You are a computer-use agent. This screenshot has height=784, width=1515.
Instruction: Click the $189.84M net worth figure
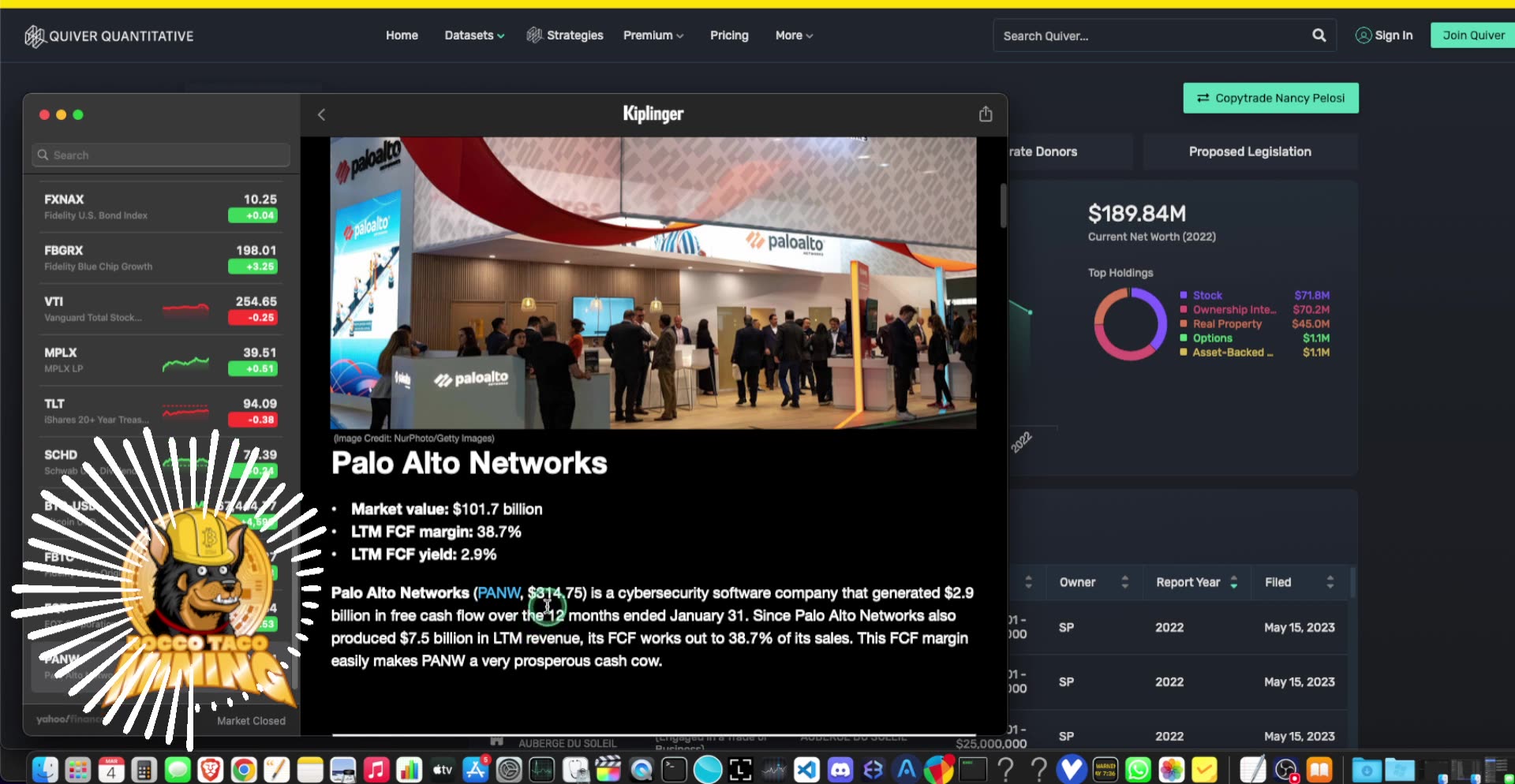[1137, 214]
